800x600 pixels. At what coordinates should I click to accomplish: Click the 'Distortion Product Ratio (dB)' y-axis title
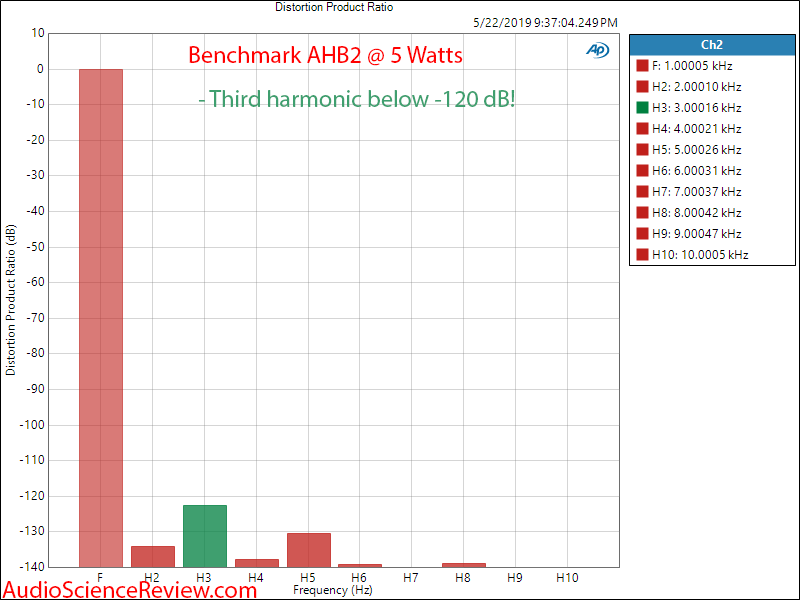(x=11, y=300)
